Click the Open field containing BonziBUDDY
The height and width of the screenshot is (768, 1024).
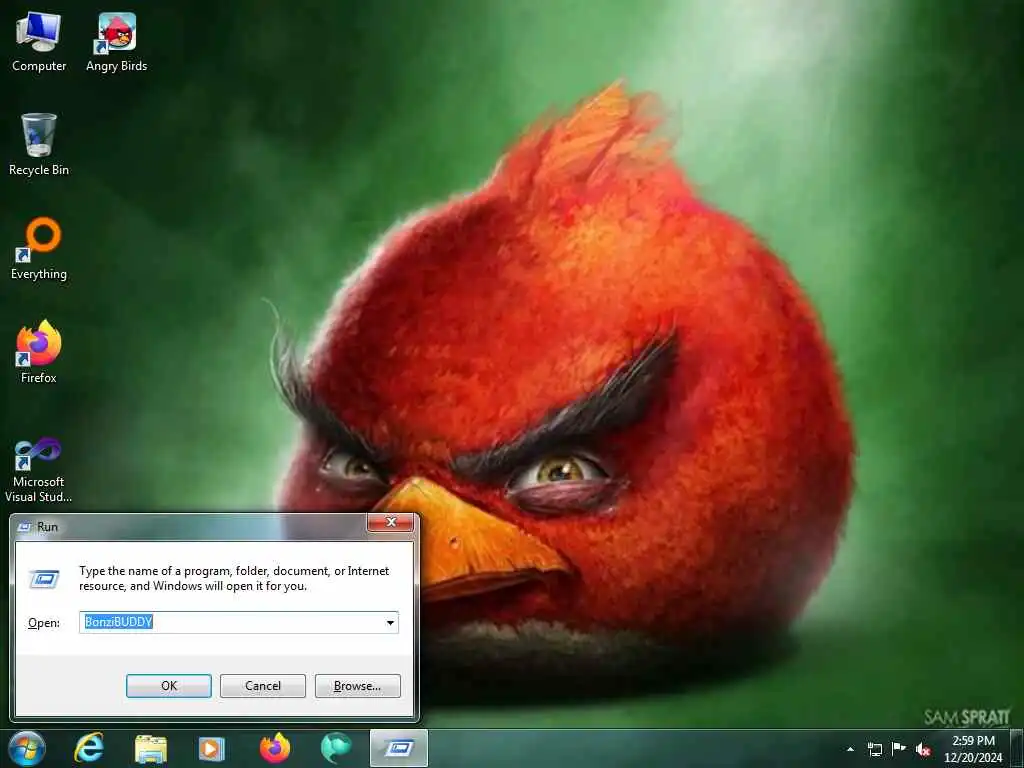coord(238,622)
